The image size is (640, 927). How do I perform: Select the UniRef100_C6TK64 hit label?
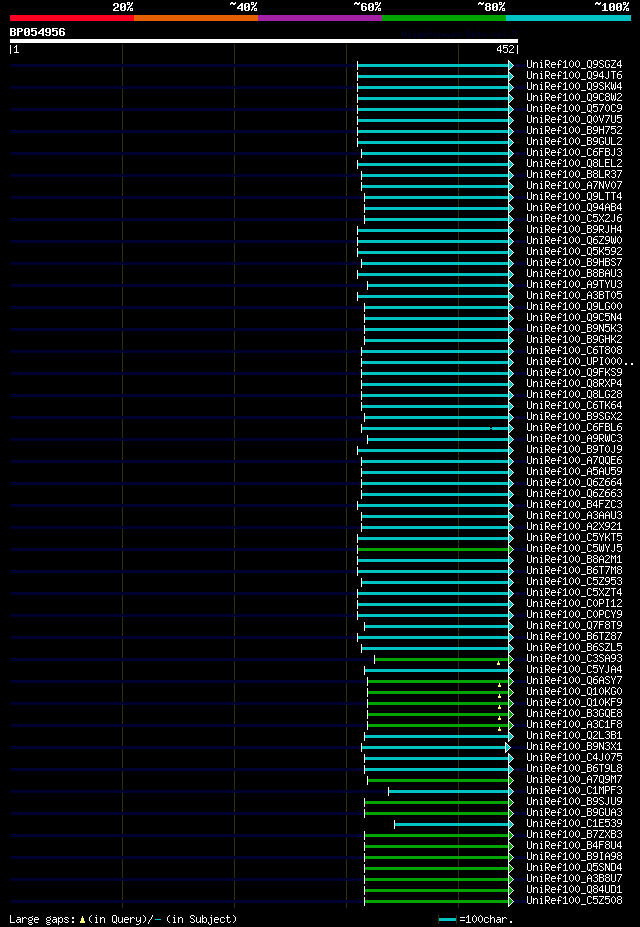point(574,406)
